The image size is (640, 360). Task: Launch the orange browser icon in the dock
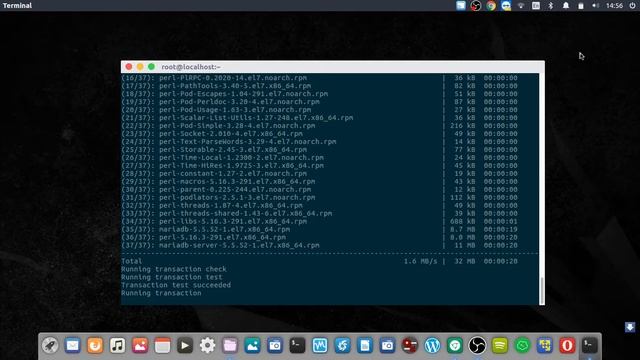click(95, 346)
